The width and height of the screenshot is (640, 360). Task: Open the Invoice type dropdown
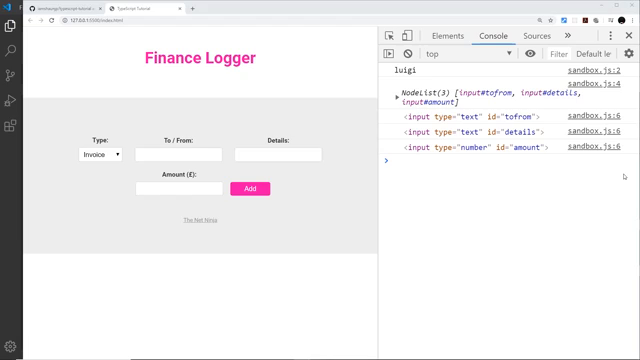[100, 155]
